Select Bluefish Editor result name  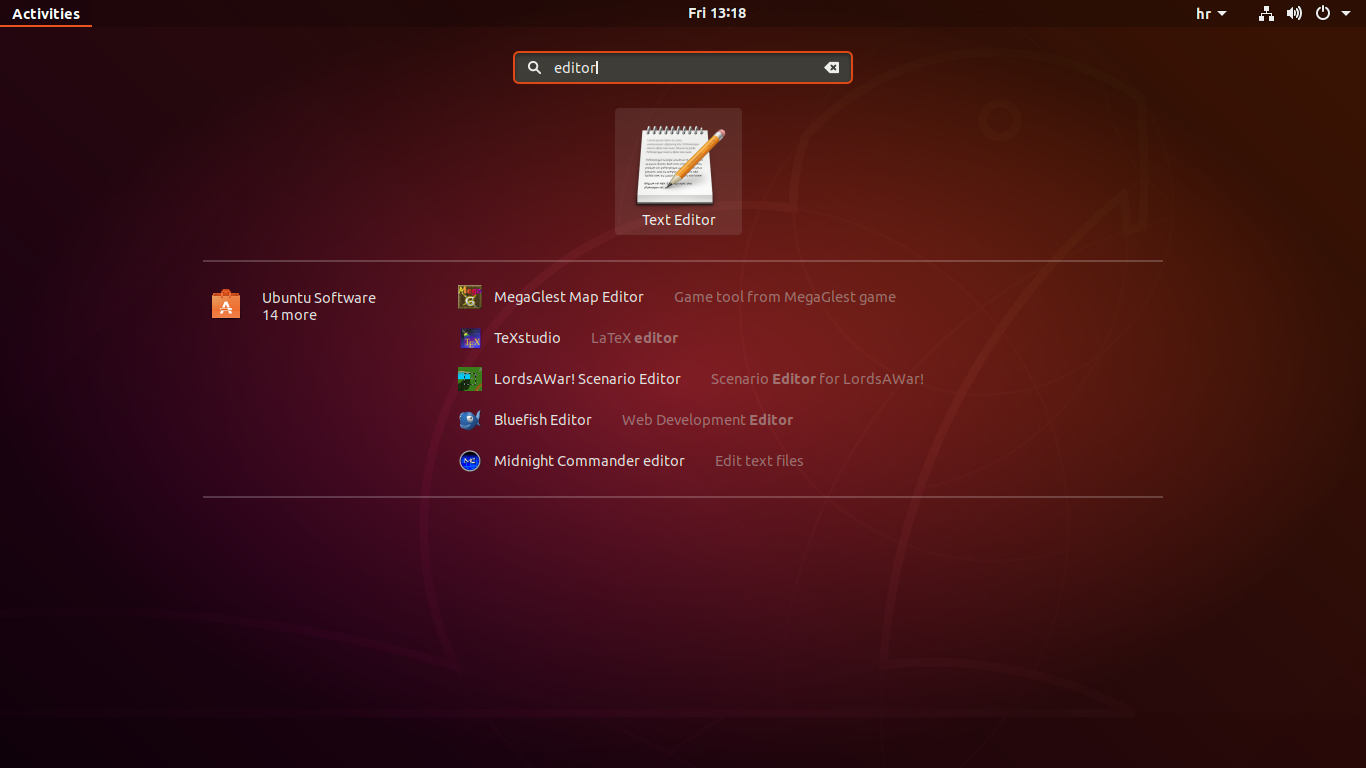543,420
